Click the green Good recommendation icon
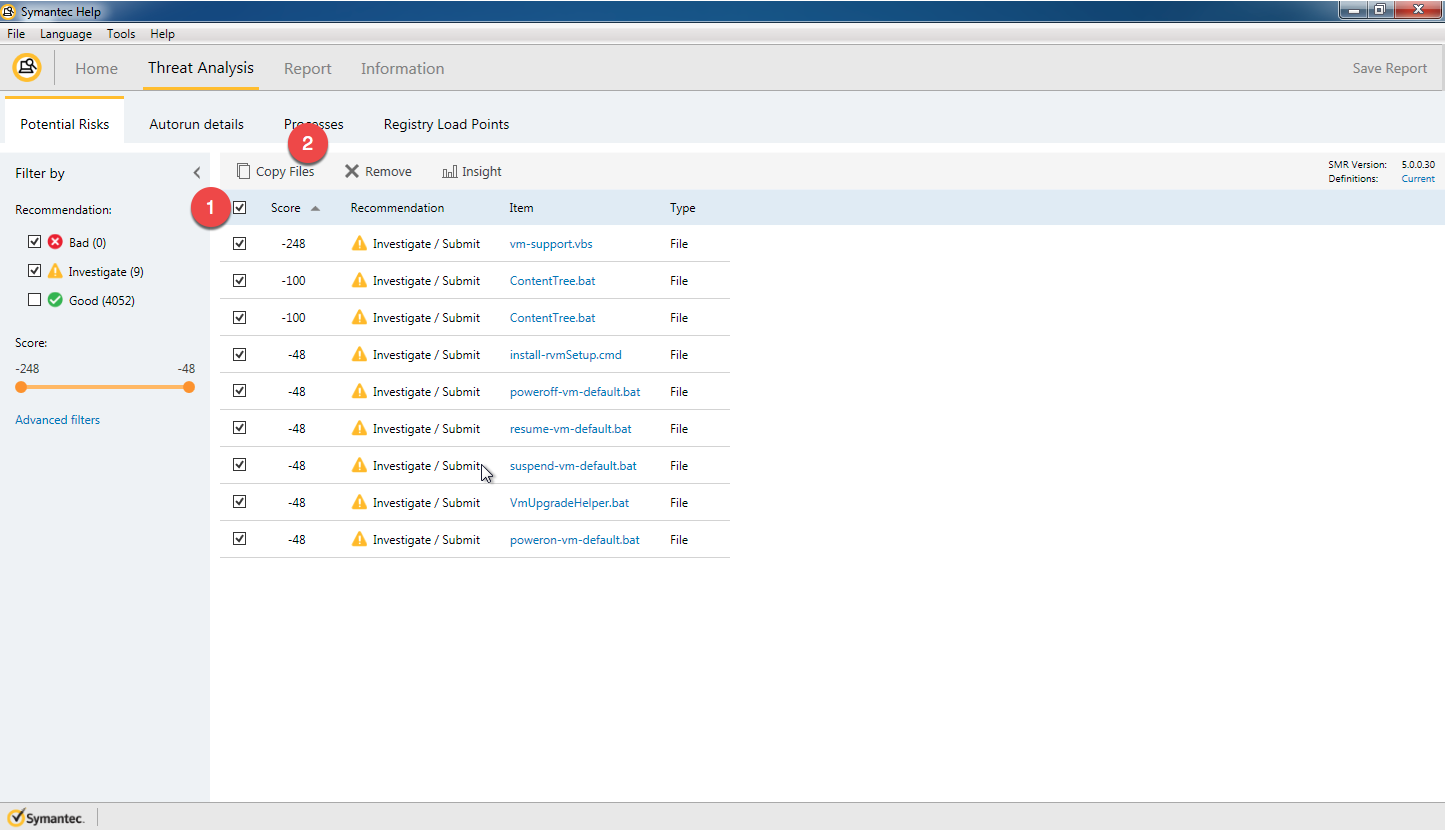Image resolution: width=1446 pixels, height=830 pixels. coord(55,300)
